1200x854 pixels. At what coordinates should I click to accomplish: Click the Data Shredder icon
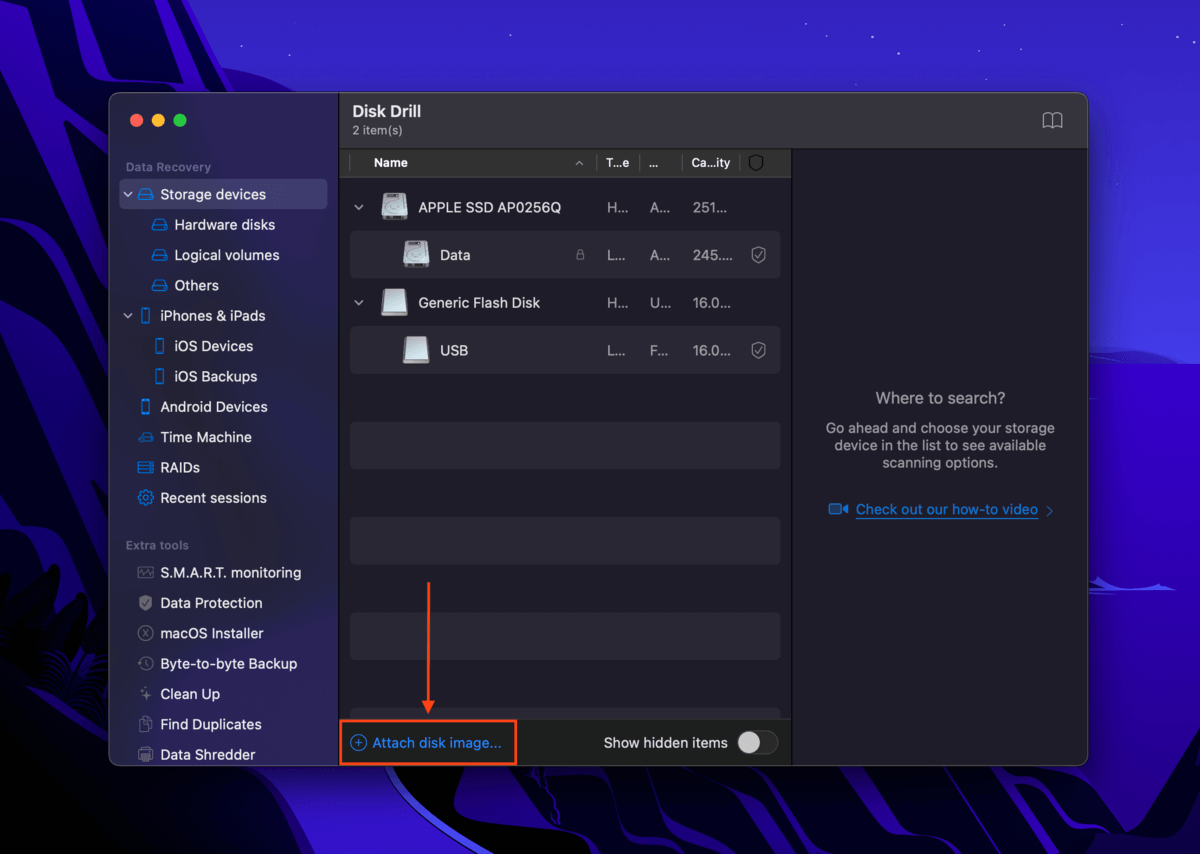tap(145, 755)
